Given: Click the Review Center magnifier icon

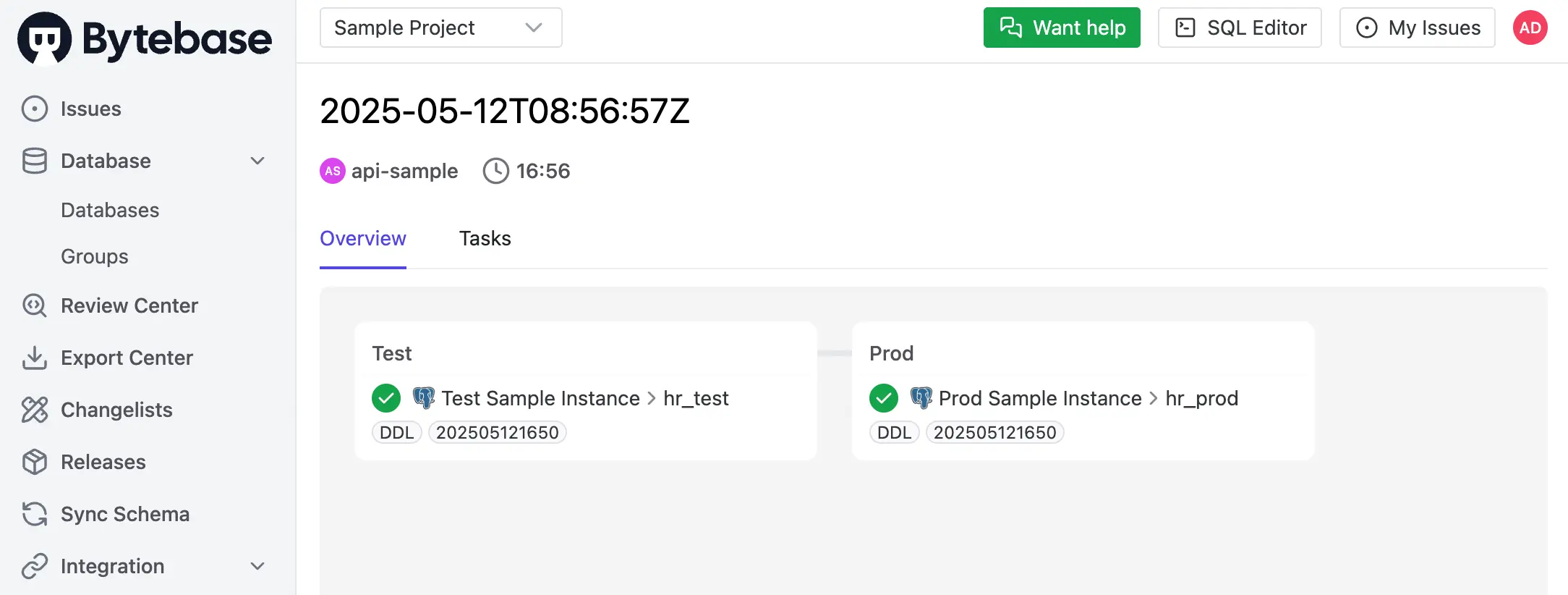Looking at the screenshot, I should pyautogui.click(x=35, y=305).
